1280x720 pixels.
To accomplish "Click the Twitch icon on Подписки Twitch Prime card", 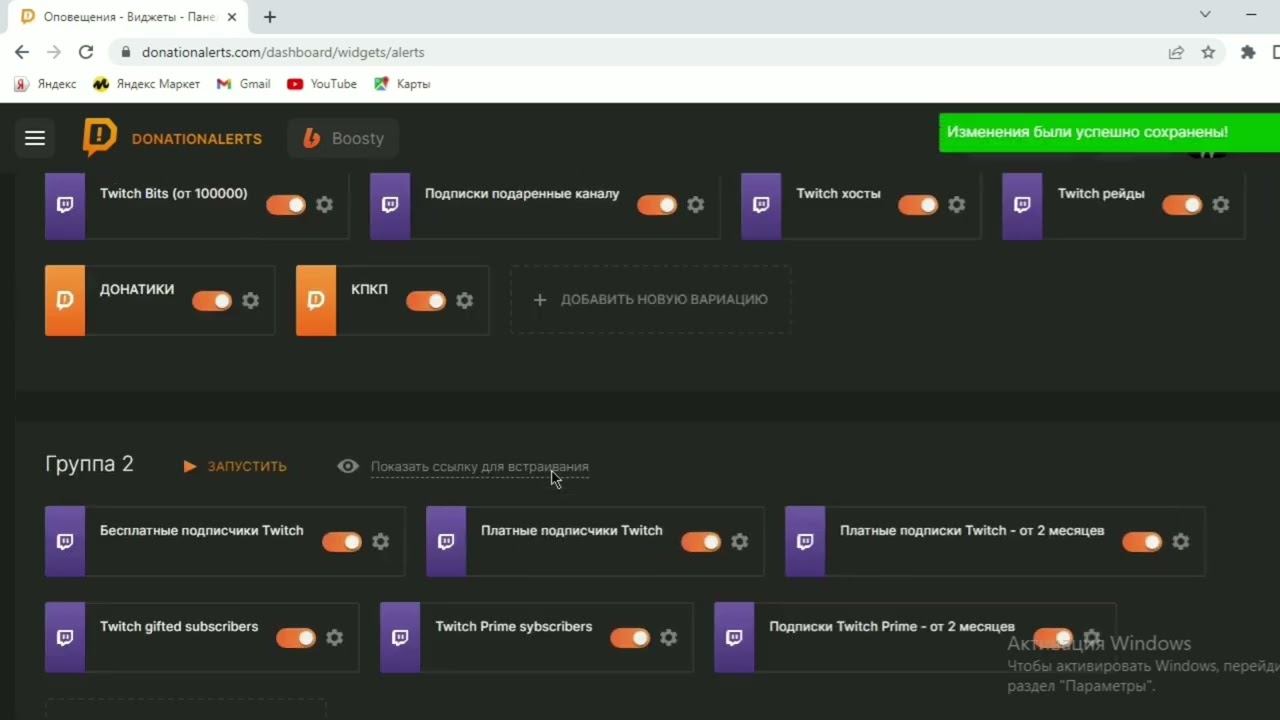I will (734, 637).
